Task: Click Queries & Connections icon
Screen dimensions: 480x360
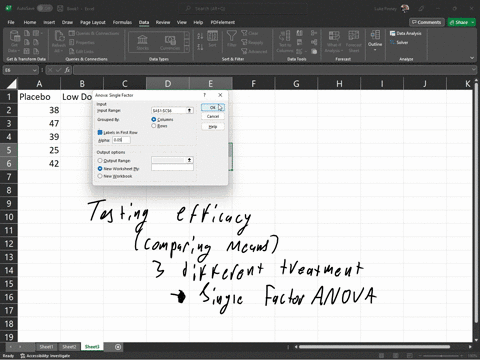Action: click(72, 33)
